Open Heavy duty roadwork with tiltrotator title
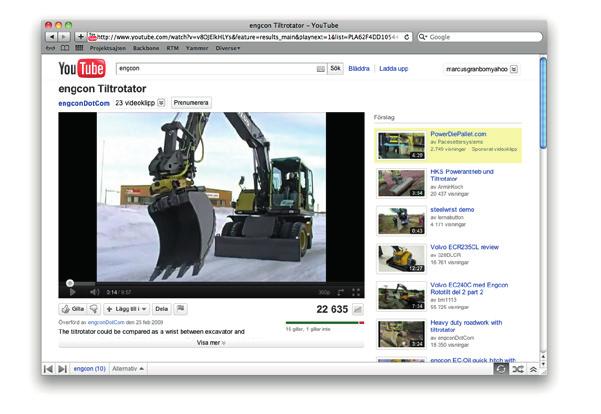Image resolution: width=601 pixels, height=414 pixels. tap(466, 326)
